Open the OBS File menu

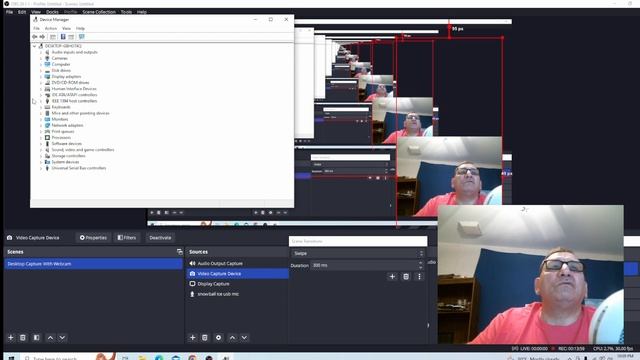pos(9,12)
